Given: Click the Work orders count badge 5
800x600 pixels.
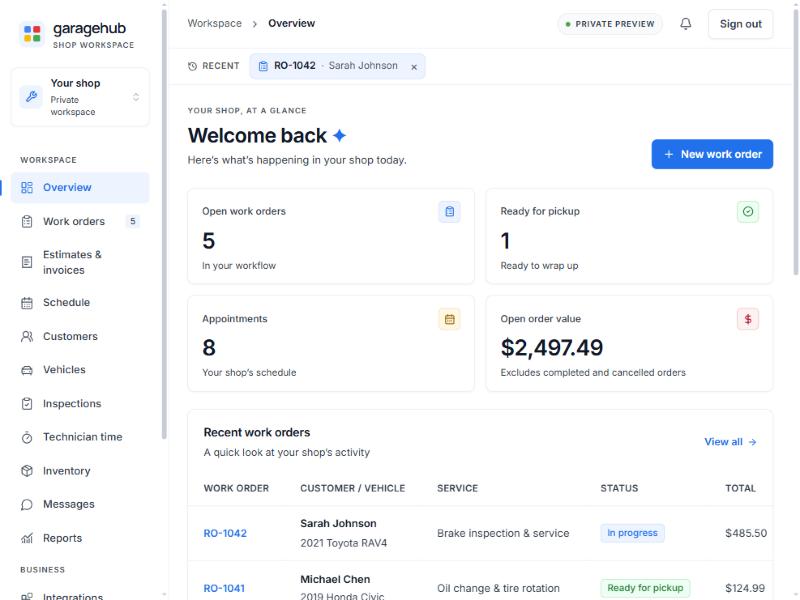Looking at the screenshot, I should tap(133, 221).
